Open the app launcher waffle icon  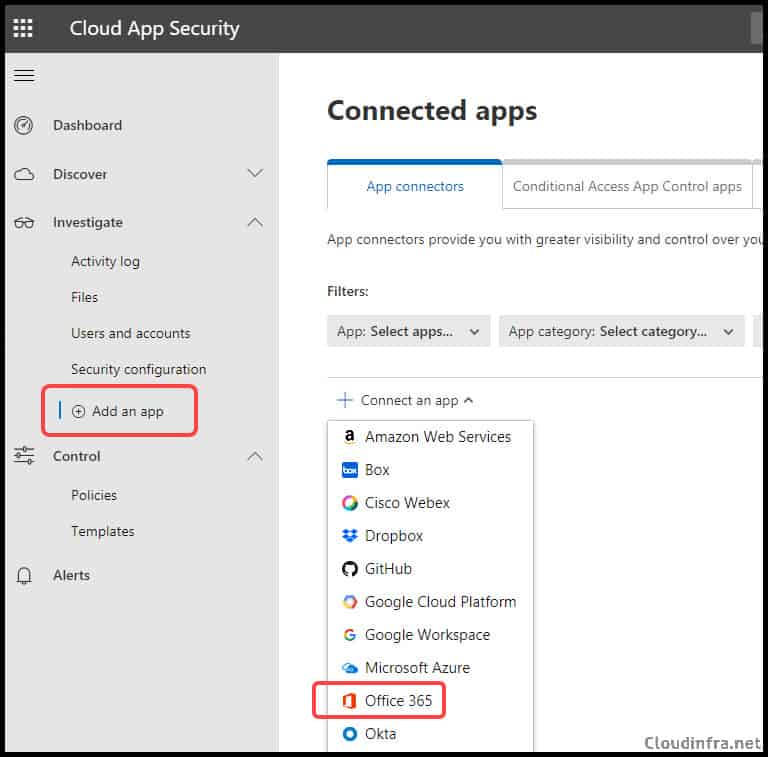click(x=23, y=28)
